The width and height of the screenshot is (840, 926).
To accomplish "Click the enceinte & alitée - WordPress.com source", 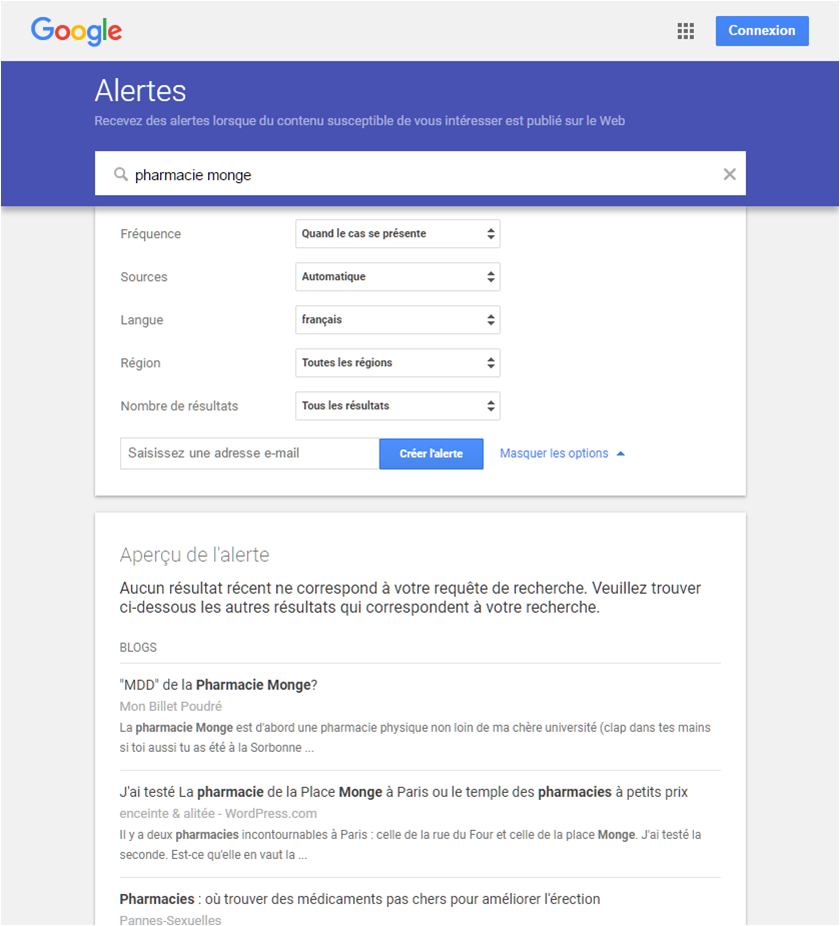I will pyautogui.click(x=218, y=813).
